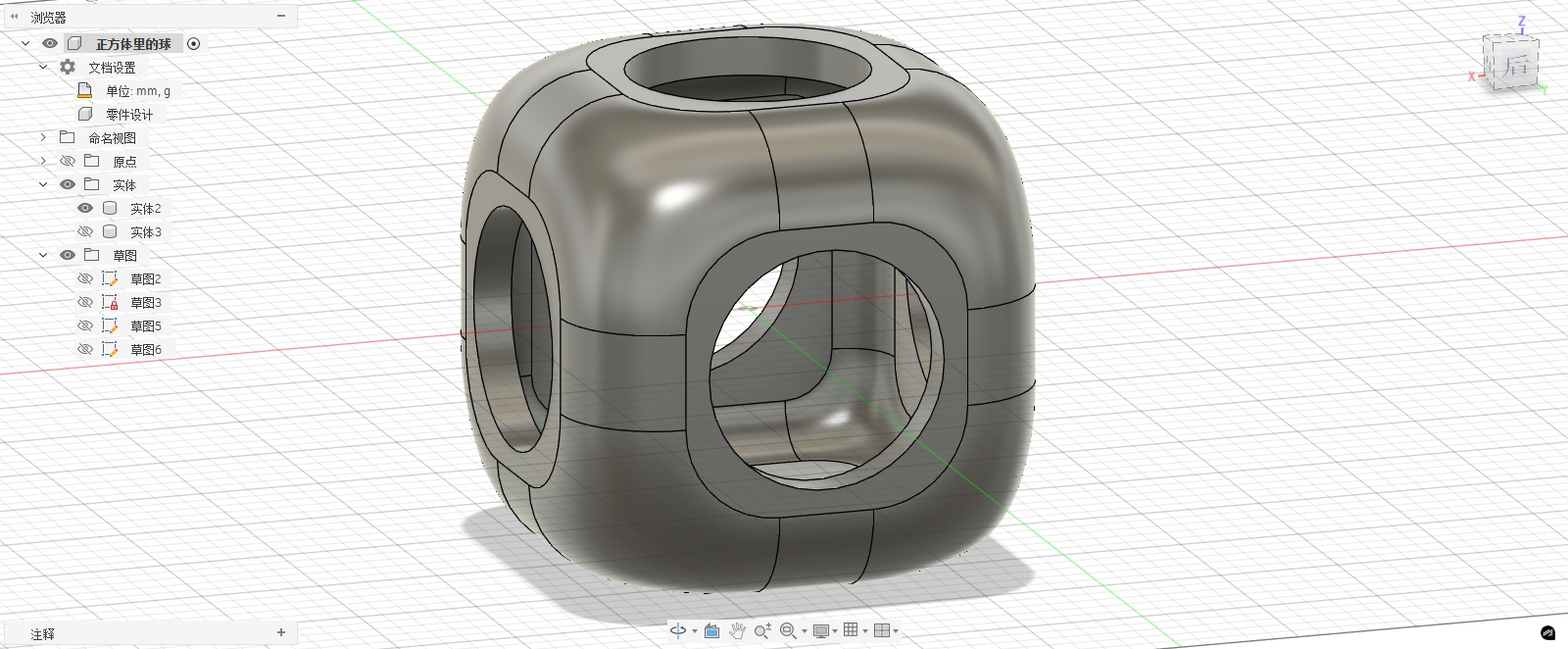Click the 文档设置 gear icon
1568x649 pixels.
(68, 67)
